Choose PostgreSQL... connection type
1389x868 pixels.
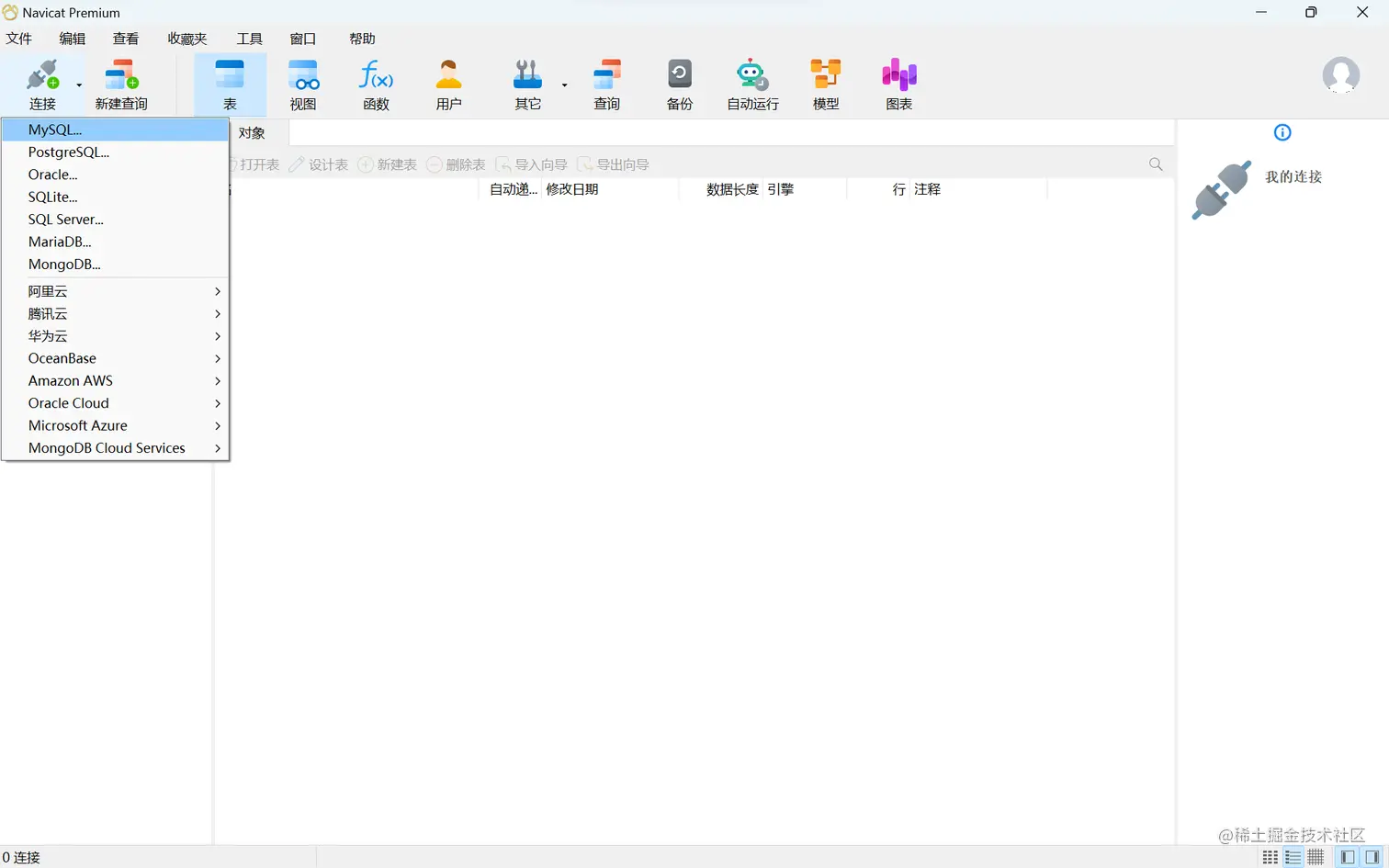115,152
